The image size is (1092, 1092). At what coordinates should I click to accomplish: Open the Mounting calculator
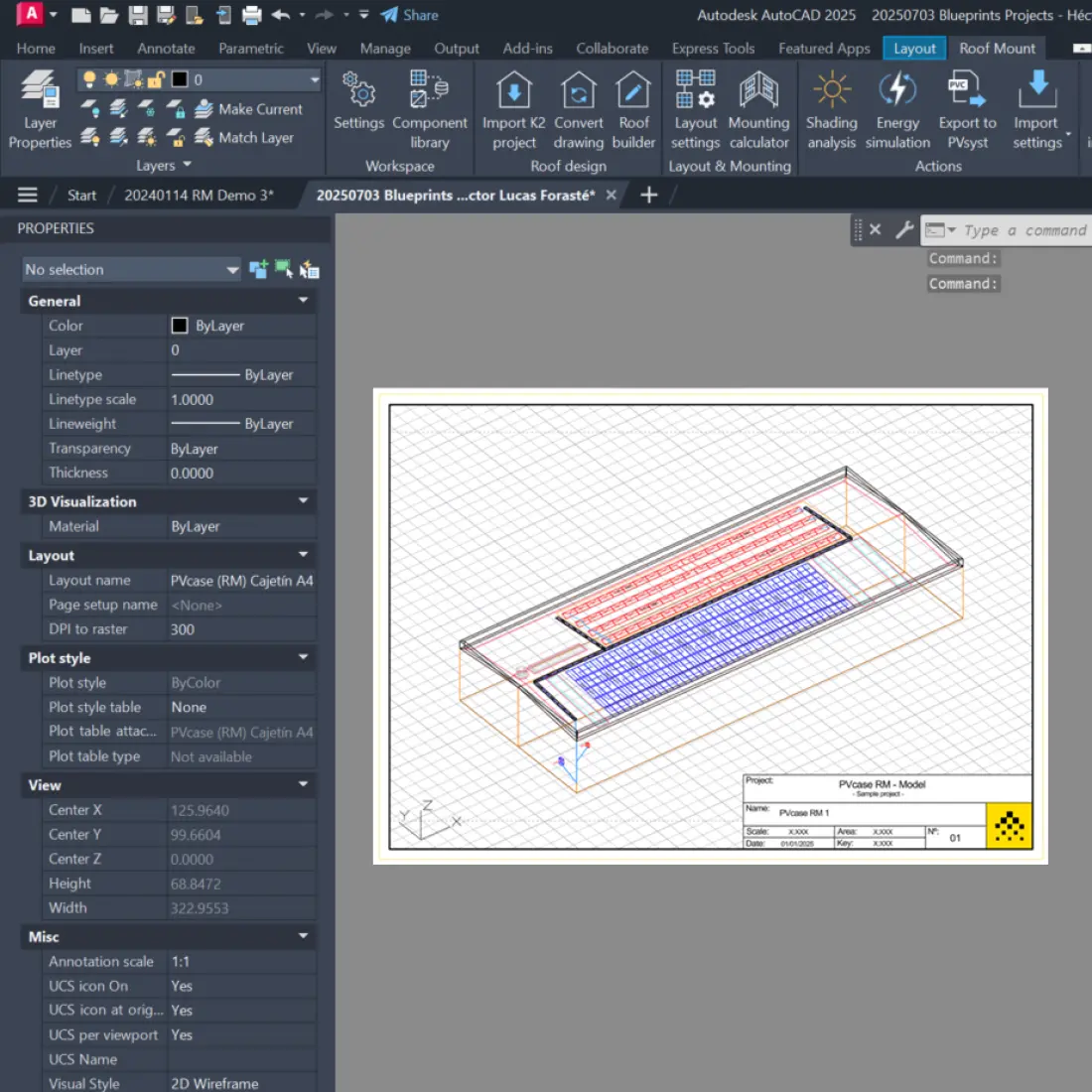[758, 109]
